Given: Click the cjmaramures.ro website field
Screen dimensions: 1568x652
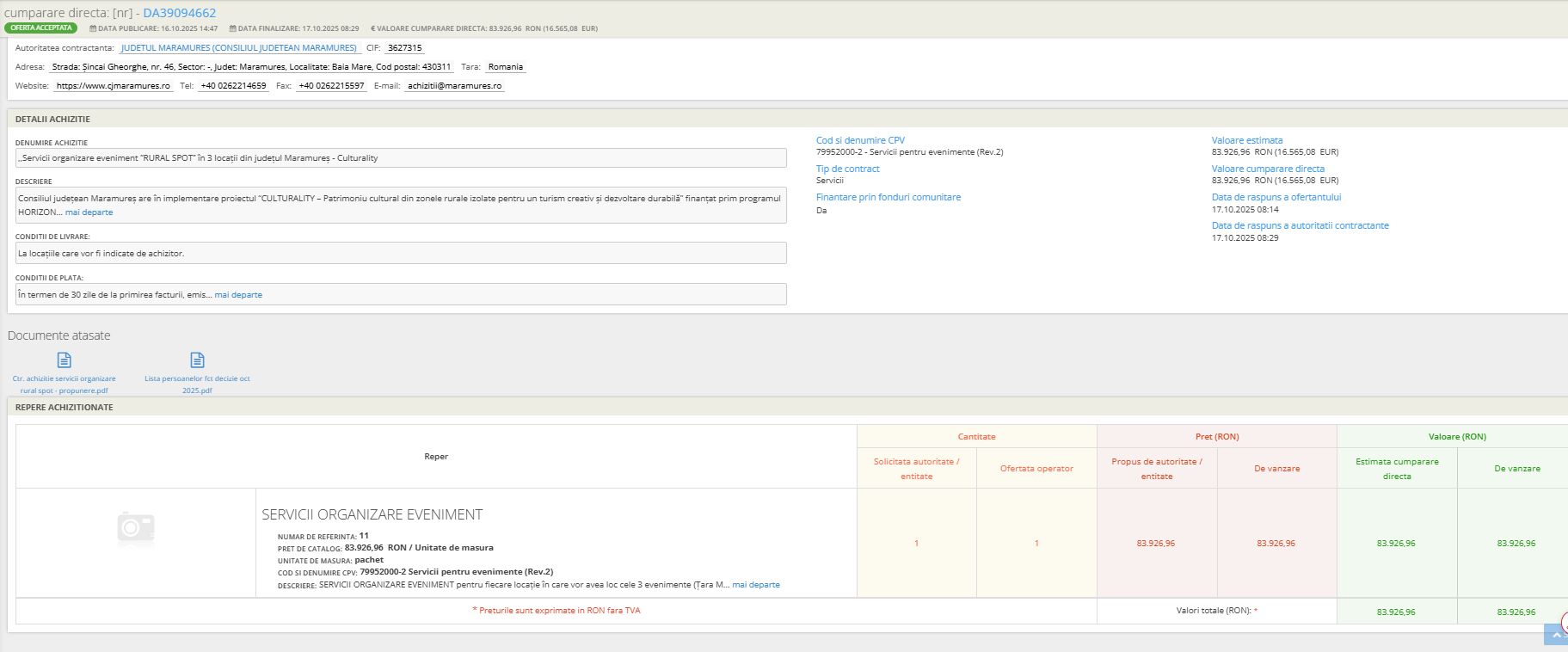Looking at the screenshot, I should coord(113,86).
